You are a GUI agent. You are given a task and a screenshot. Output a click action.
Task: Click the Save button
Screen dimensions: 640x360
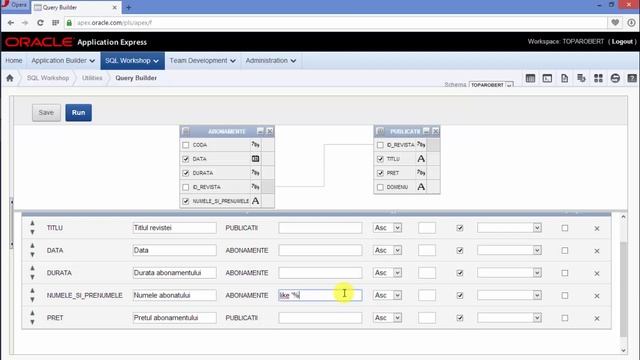click(x=46, y=113)
